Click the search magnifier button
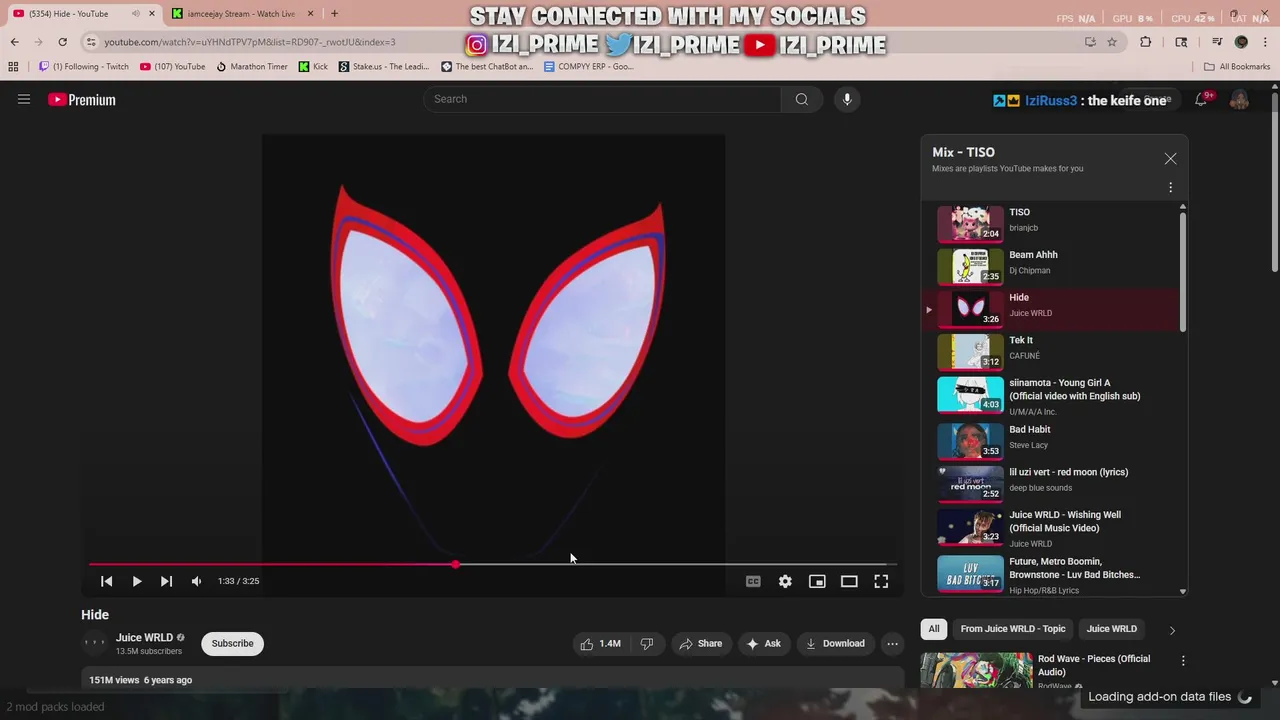Screen dimensions: 1280x720 [801, 99]
